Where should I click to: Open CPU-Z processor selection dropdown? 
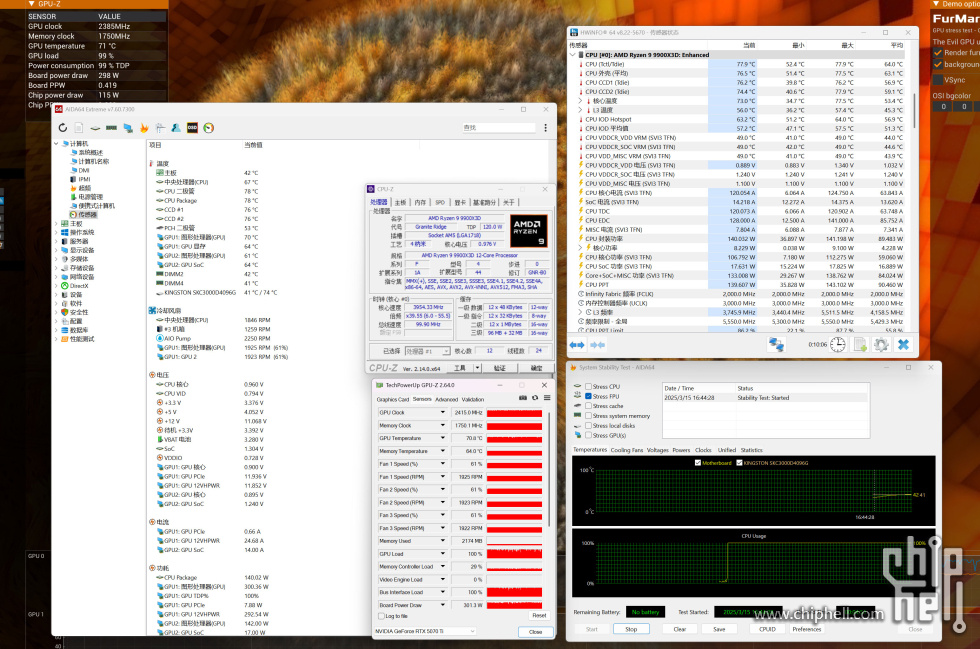[x=428, y=351]
